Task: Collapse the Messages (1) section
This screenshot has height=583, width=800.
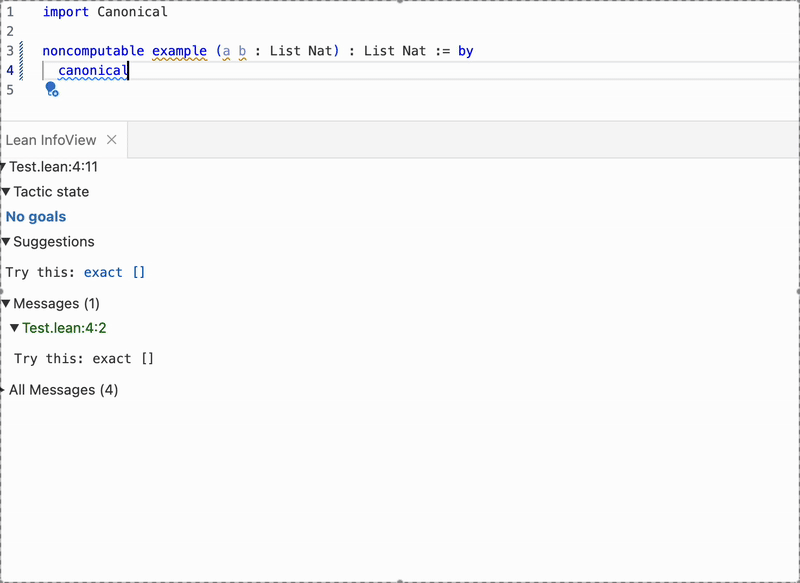Action: 6,303
